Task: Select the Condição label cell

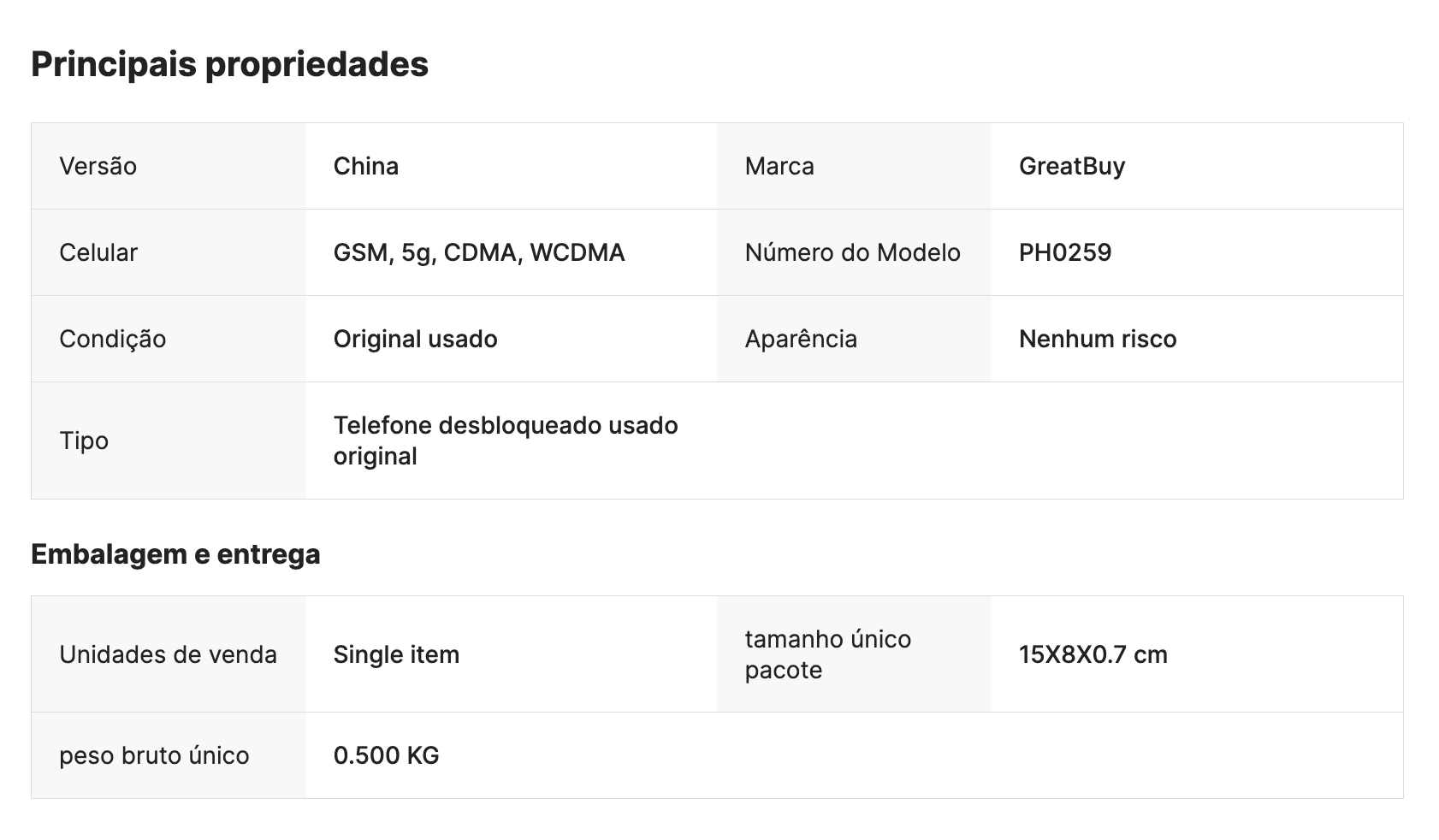Action: pyautogui.click(x=169, y=339)
